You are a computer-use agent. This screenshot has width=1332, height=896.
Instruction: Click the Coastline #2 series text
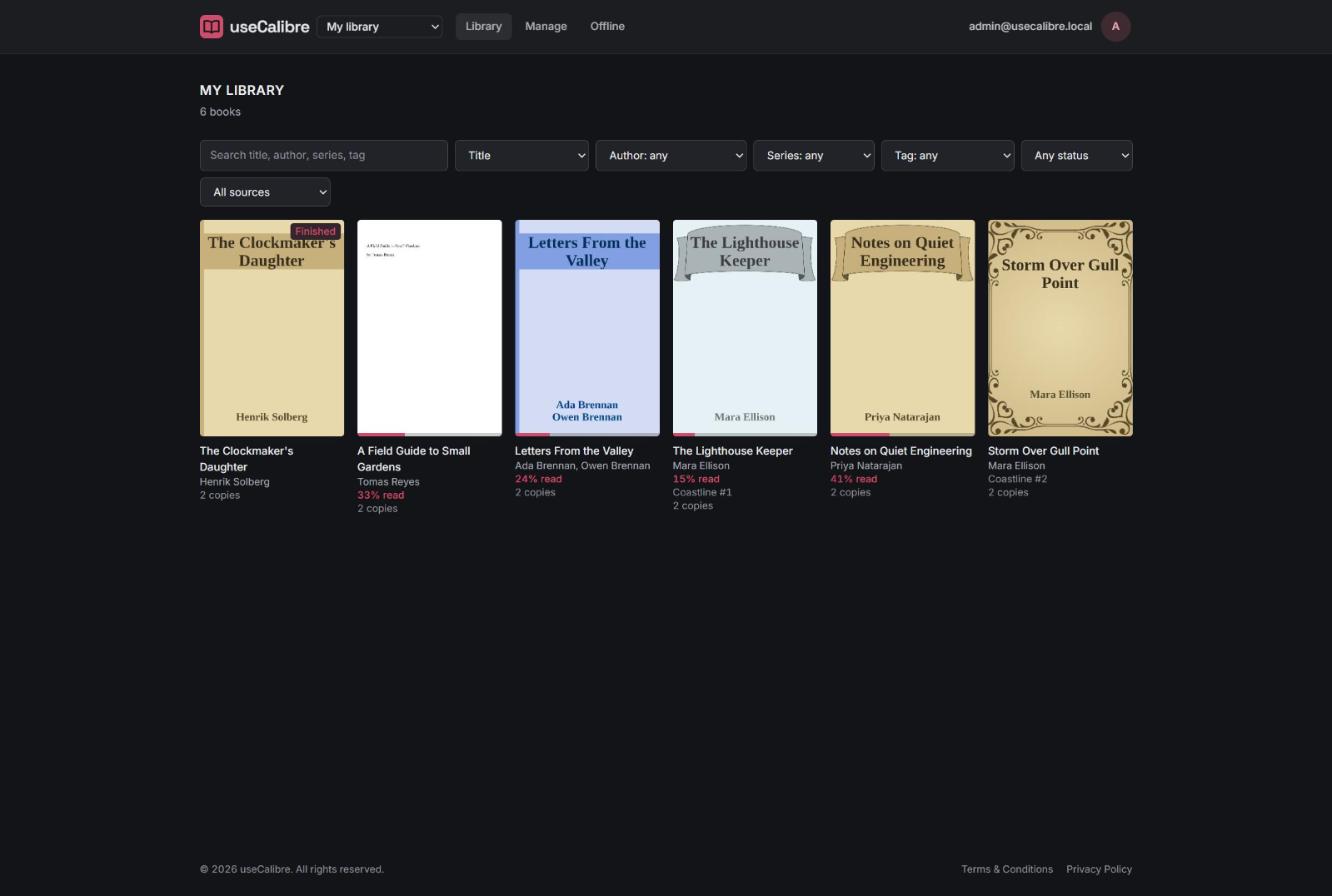tap(1017, 479)
